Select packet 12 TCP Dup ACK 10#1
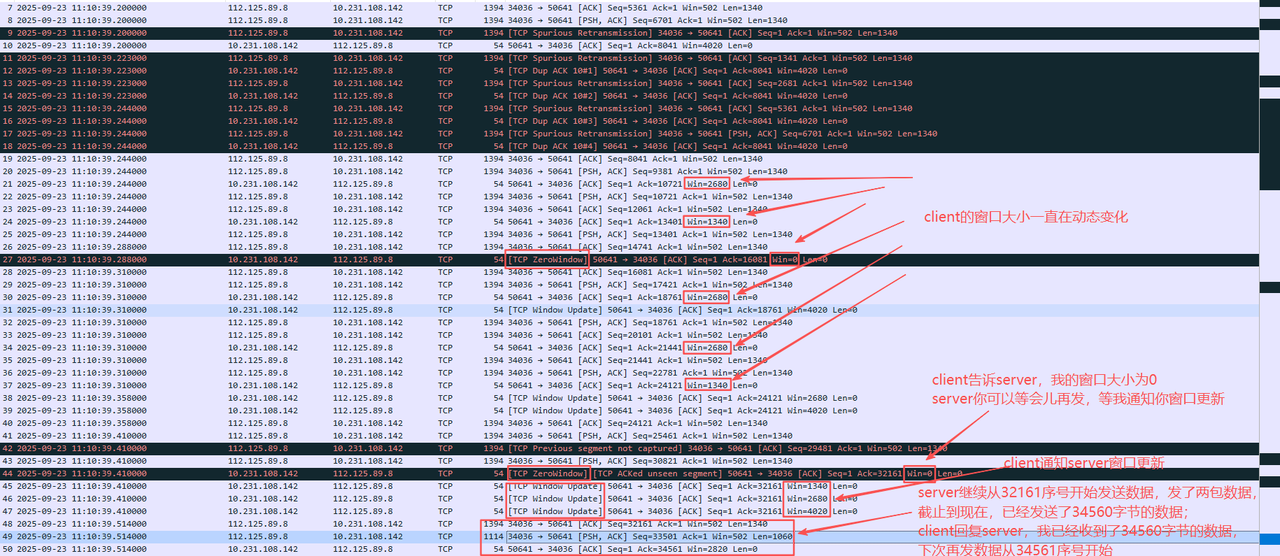Screen dimensions: 1280x556 640,71
